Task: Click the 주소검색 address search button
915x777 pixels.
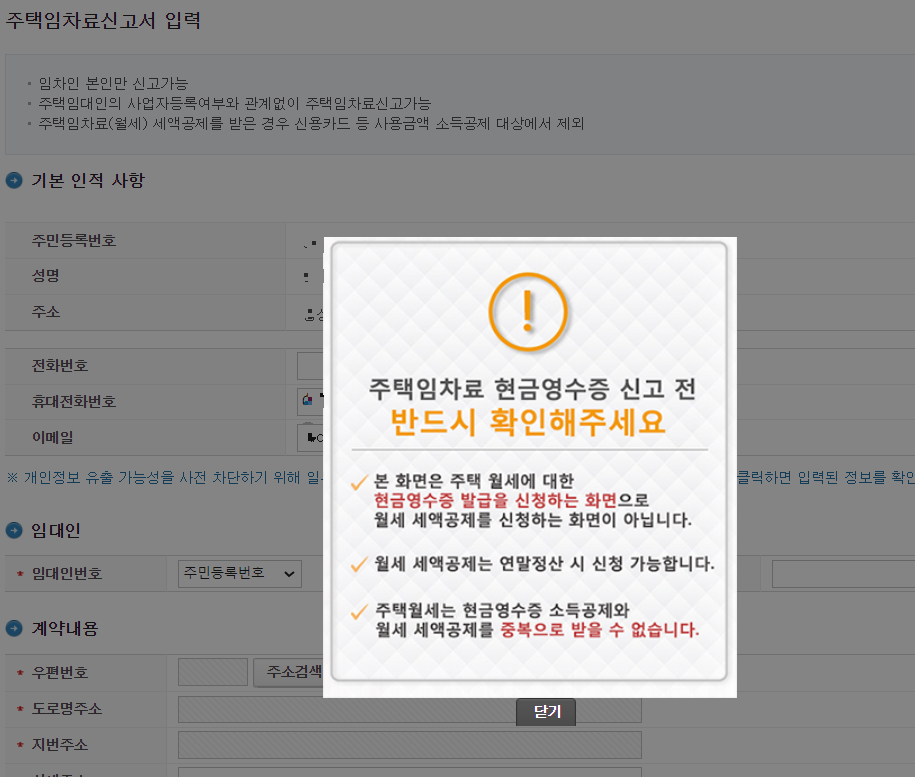Action: click(288, 671)
